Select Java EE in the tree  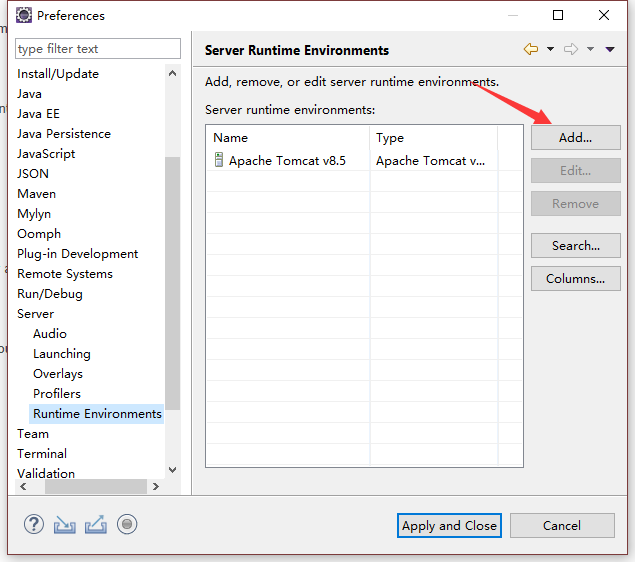click(x=38, y=114)
